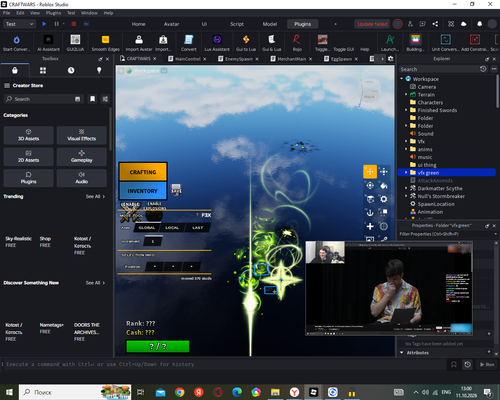Select the GLOBAL axis option
The image size is (500, 400).
(147, 228)
